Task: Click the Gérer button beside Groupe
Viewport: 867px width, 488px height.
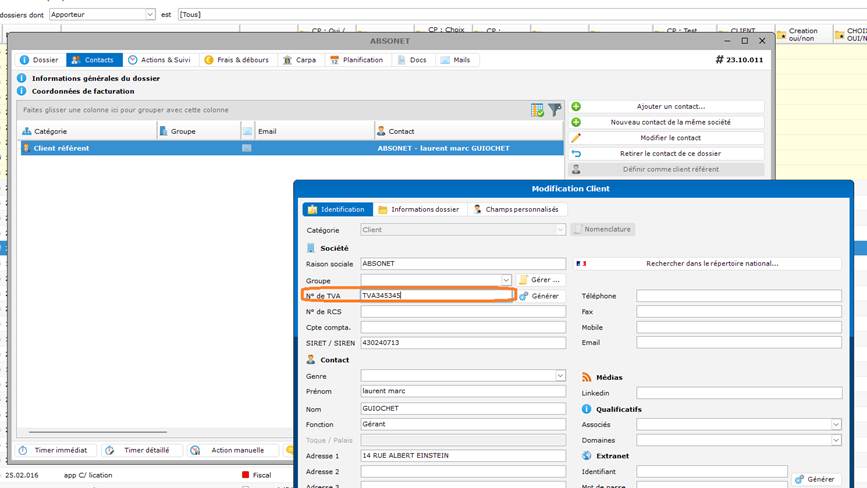Action: coord(539,280)
